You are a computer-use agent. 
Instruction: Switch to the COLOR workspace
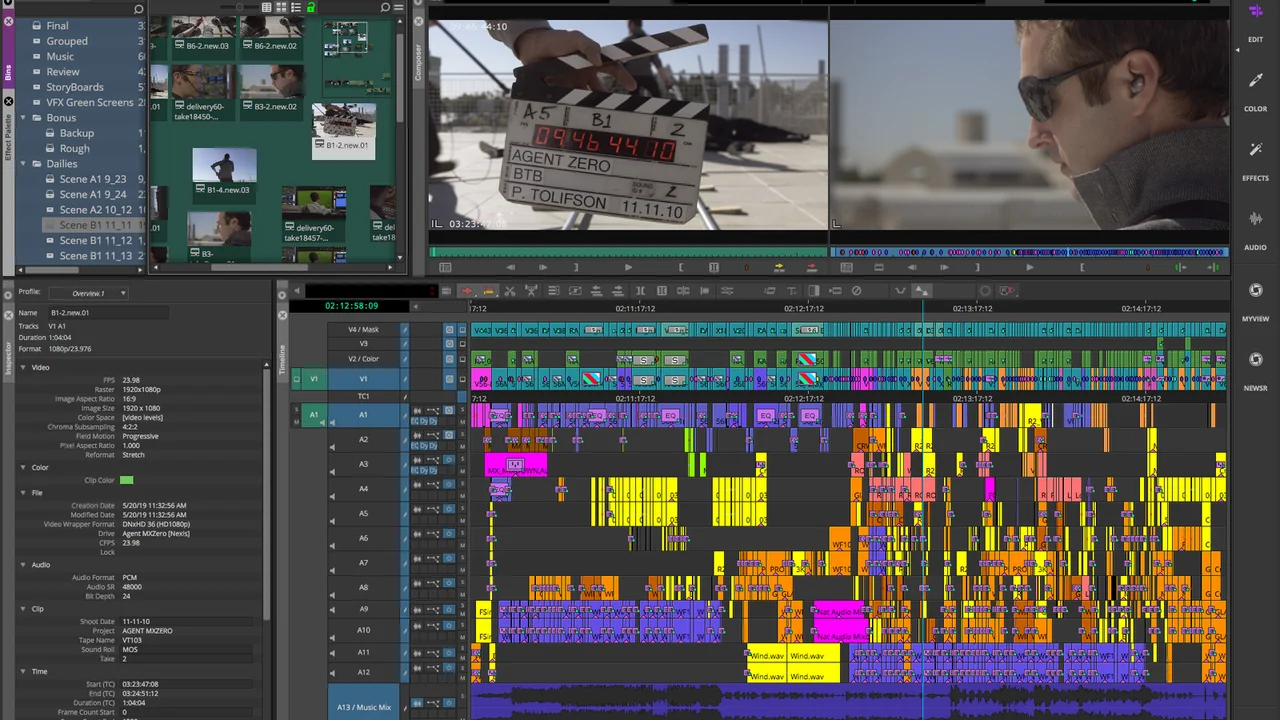point(1256,90)
